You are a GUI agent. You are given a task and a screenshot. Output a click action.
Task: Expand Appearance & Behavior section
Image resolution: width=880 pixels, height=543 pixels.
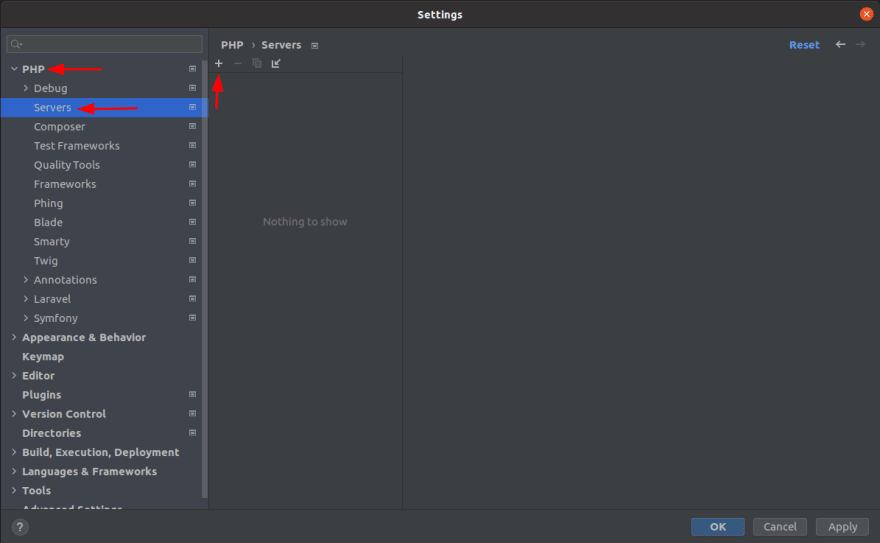tap(13, 337)
